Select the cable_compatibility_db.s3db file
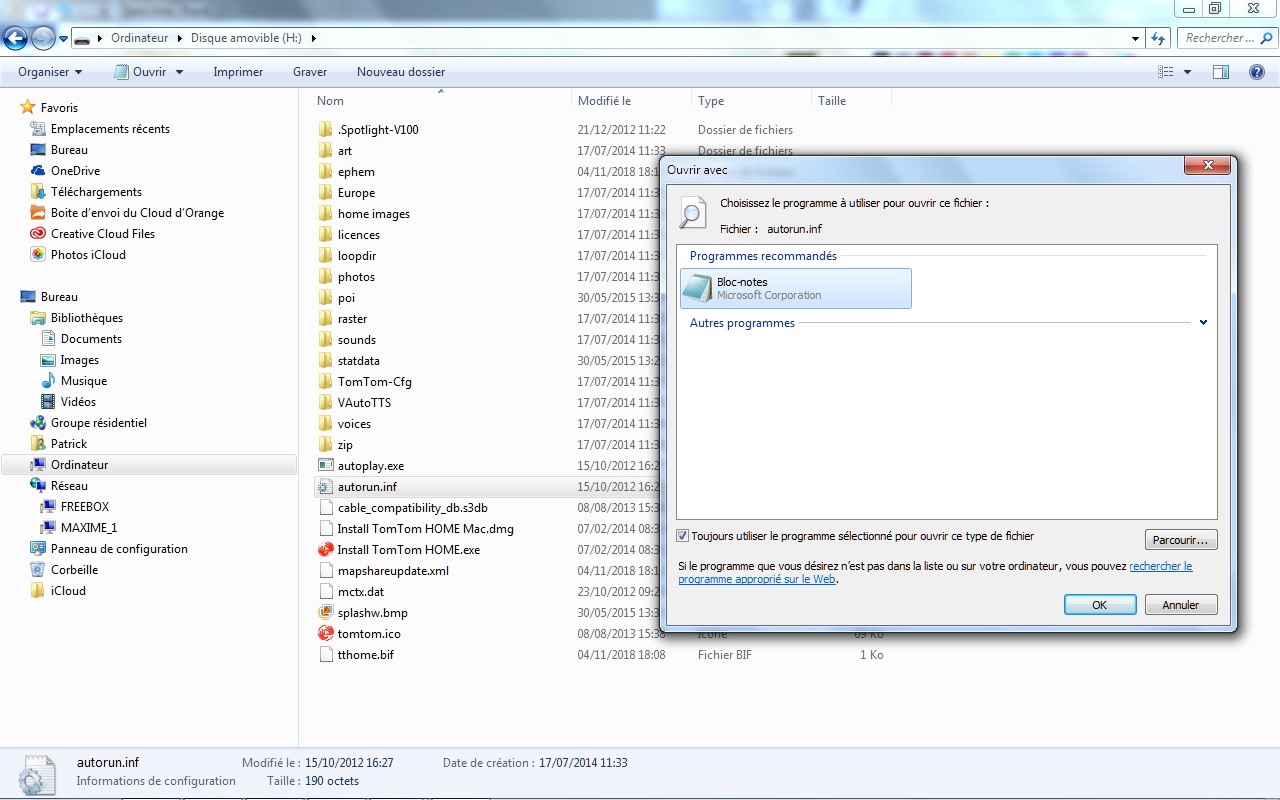Image resolution: width=1280 pixels, height=800 pixels. [413, 508]
